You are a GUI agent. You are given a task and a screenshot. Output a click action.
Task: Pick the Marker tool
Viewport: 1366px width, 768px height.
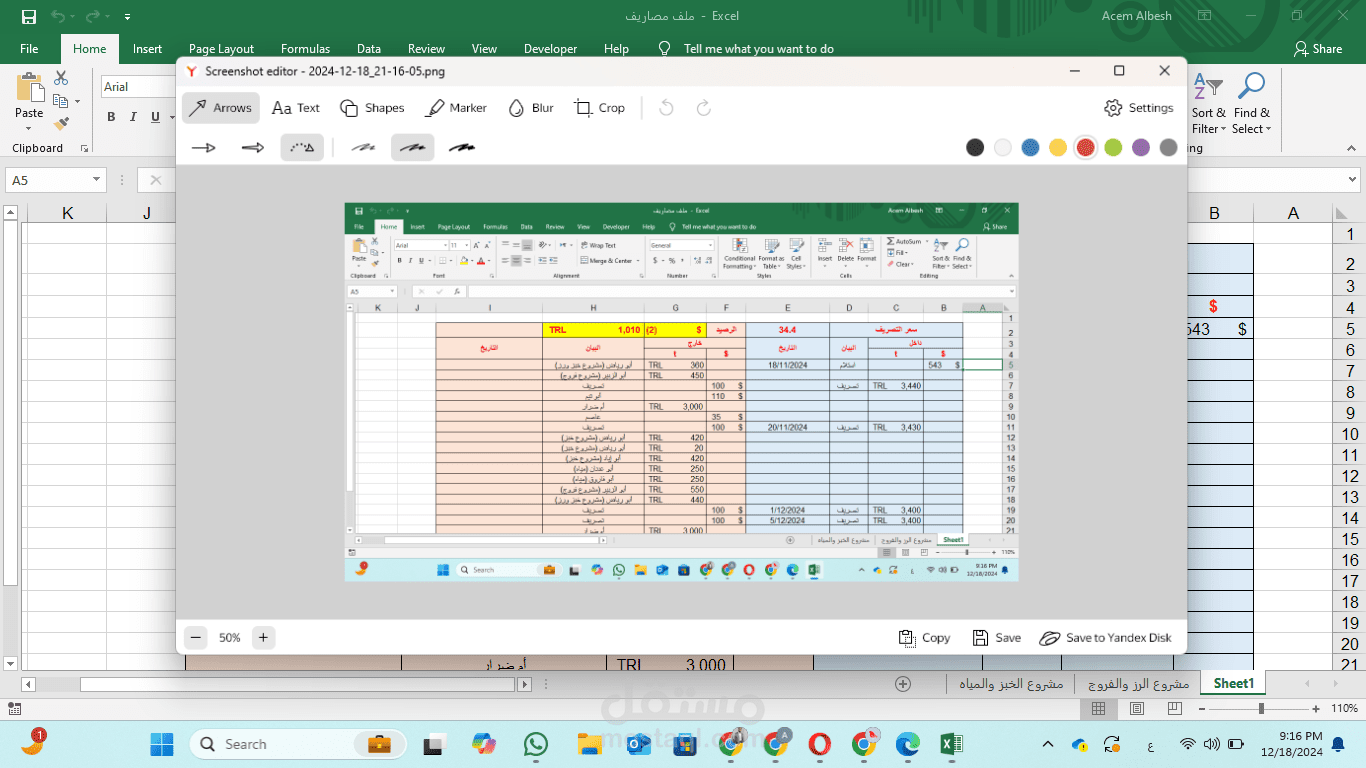[x=456, y=108]
